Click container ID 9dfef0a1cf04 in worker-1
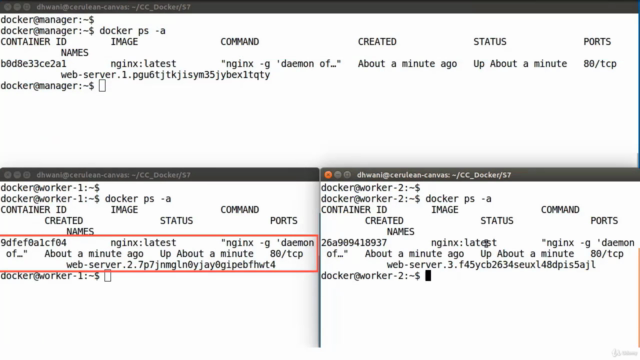The image size is (640, 360). (33, 243)
